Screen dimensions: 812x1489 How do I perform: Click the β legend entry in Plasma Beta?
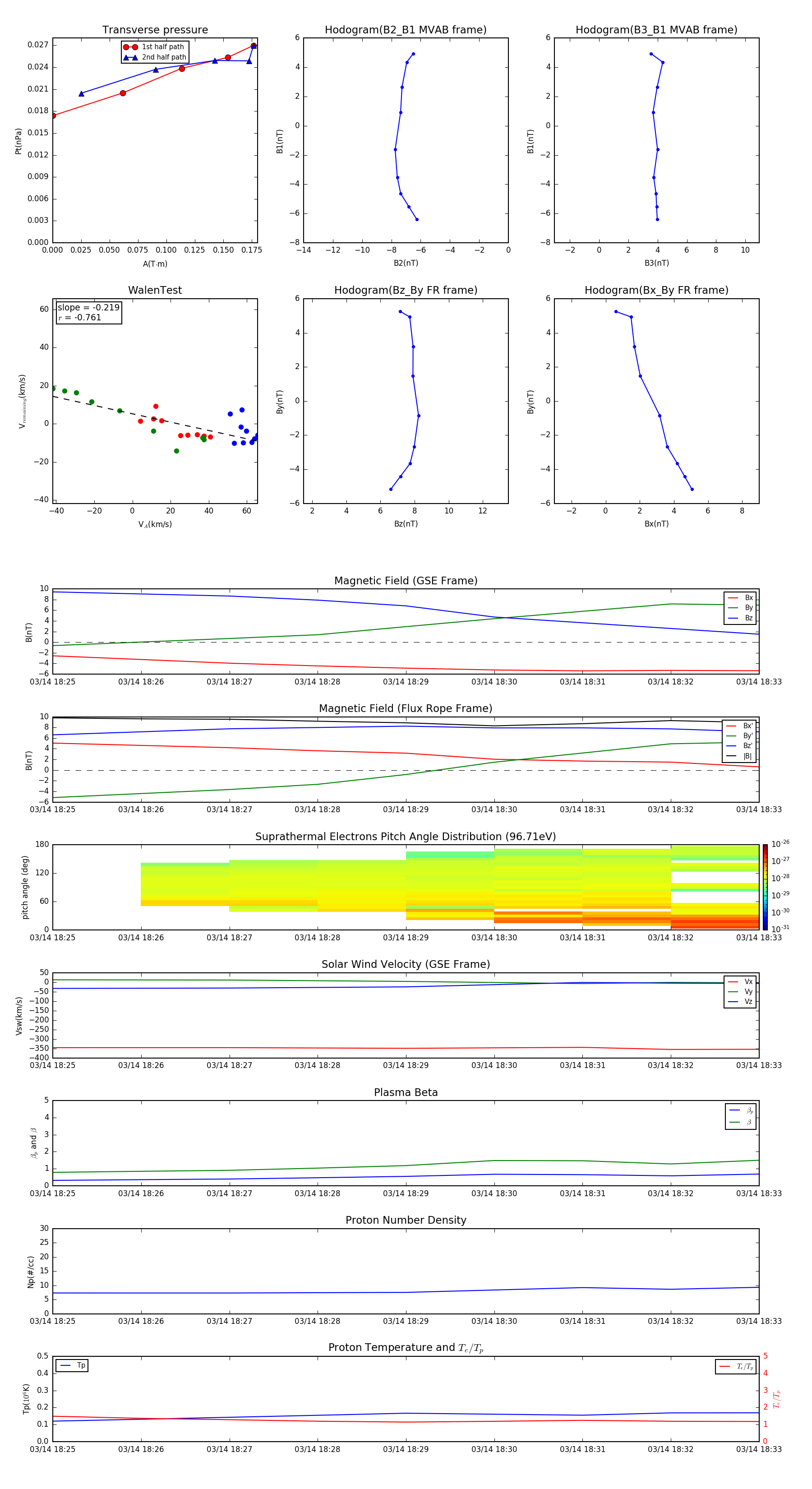coord(741,1122)
